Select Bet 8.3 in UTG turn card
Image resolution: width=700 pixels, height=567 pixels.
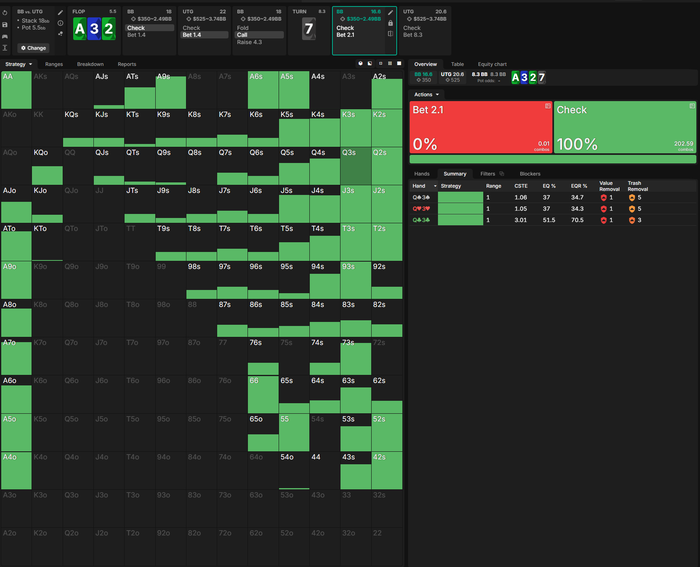click(x=412, y=35)
